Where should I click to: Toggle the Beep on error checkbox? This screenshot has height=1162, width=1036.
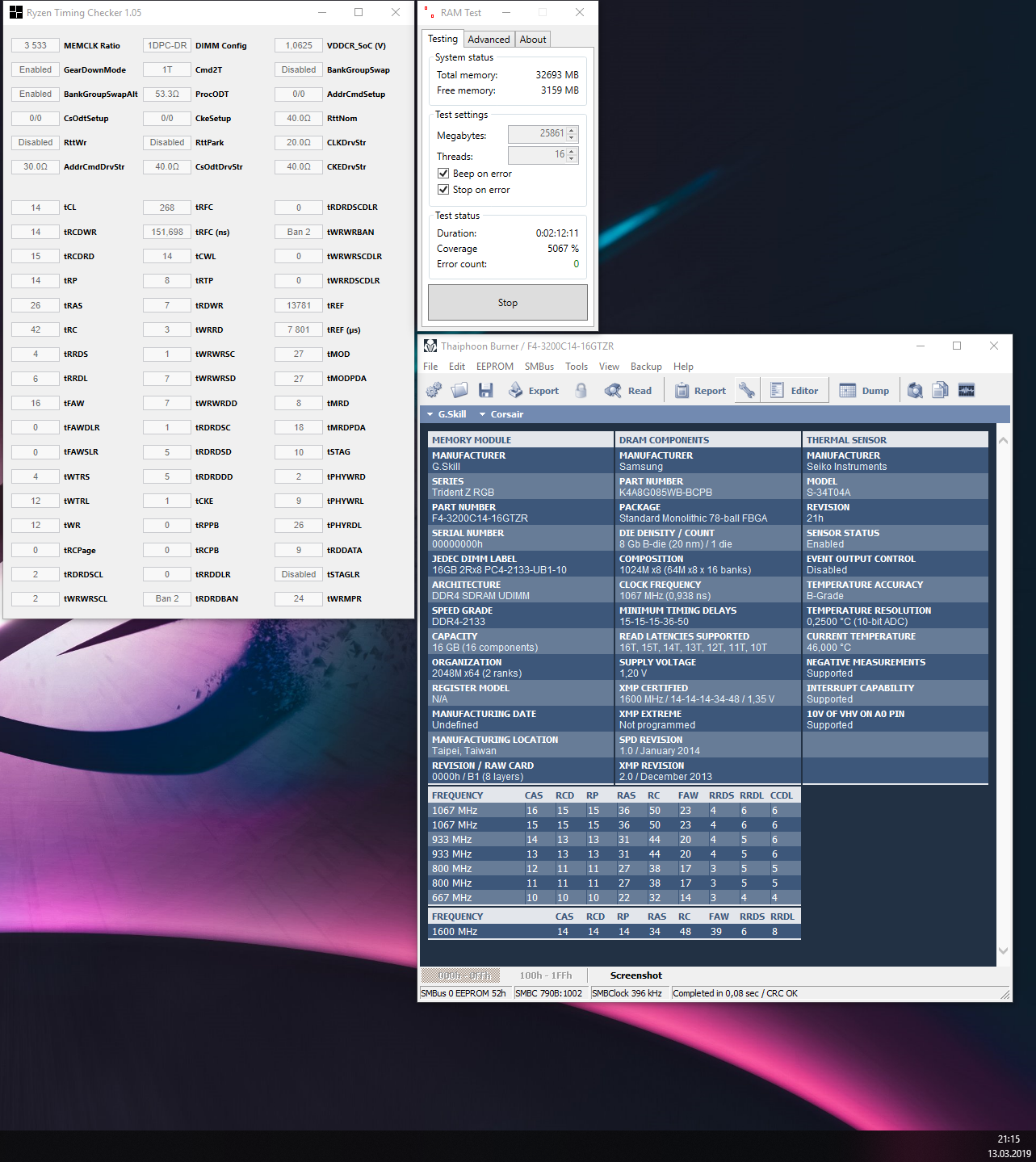(443, 174)
